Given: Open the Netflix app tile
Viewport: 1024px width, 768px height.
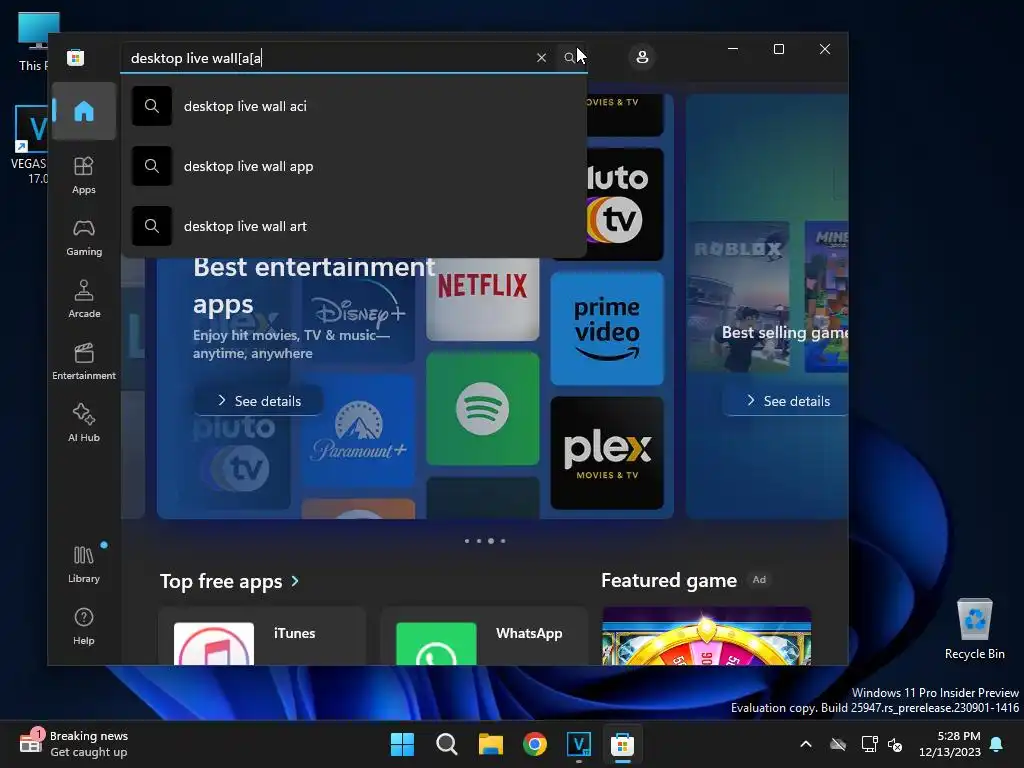Looking at the screenshot, I should [483, 299].
